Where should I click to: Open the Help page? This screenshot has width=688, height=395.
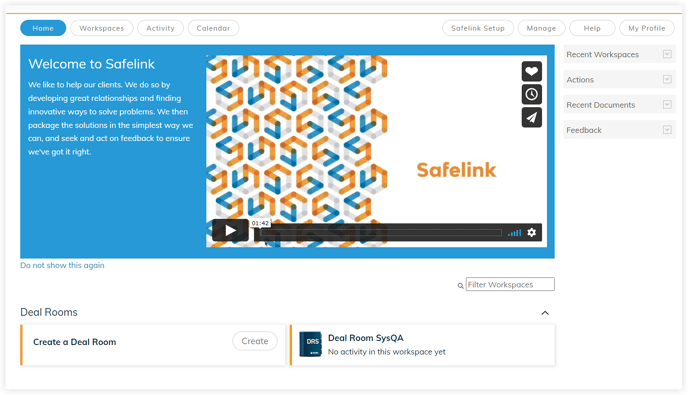pos(592,28)
